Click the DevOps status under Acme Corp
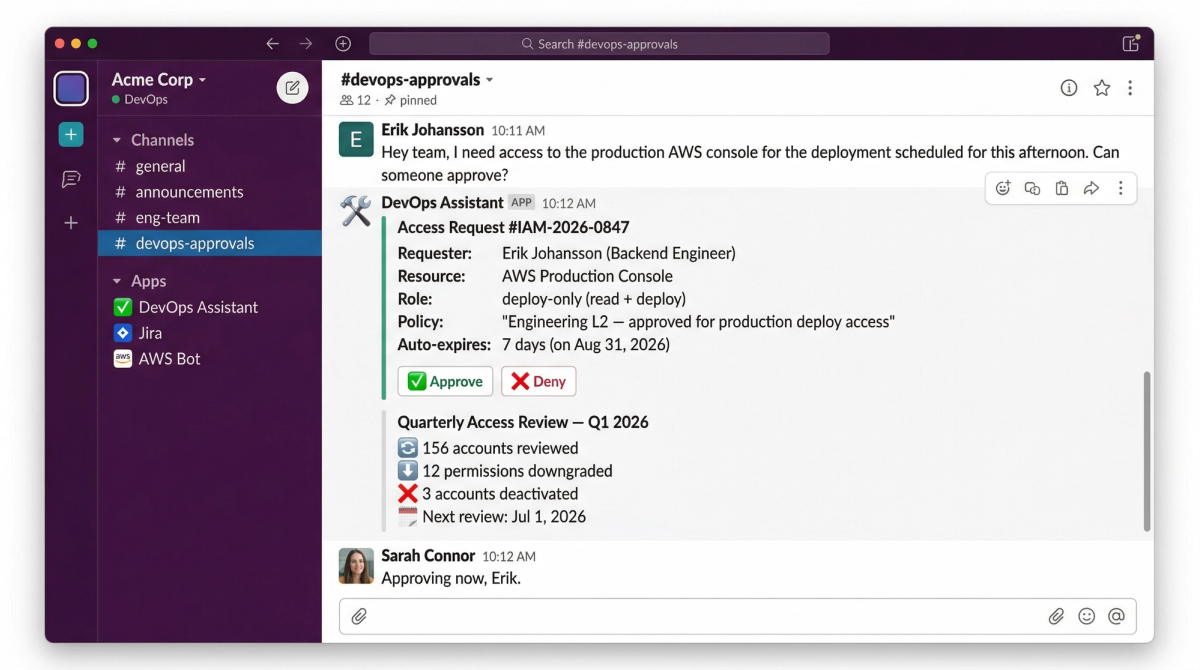 pos(140,100)
